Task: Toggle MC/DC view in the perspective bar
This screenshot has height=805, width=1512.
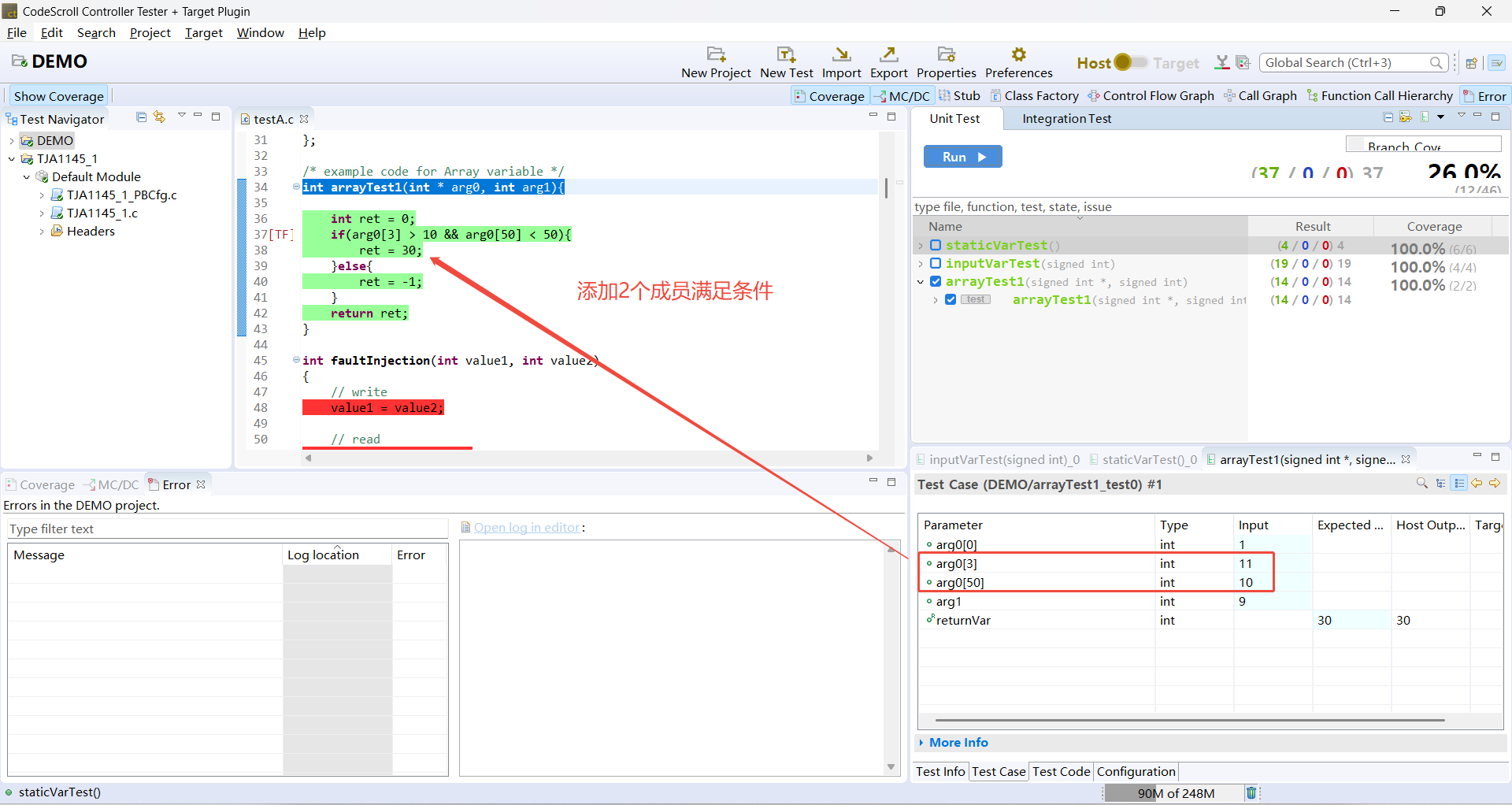Action: point(903,96)
